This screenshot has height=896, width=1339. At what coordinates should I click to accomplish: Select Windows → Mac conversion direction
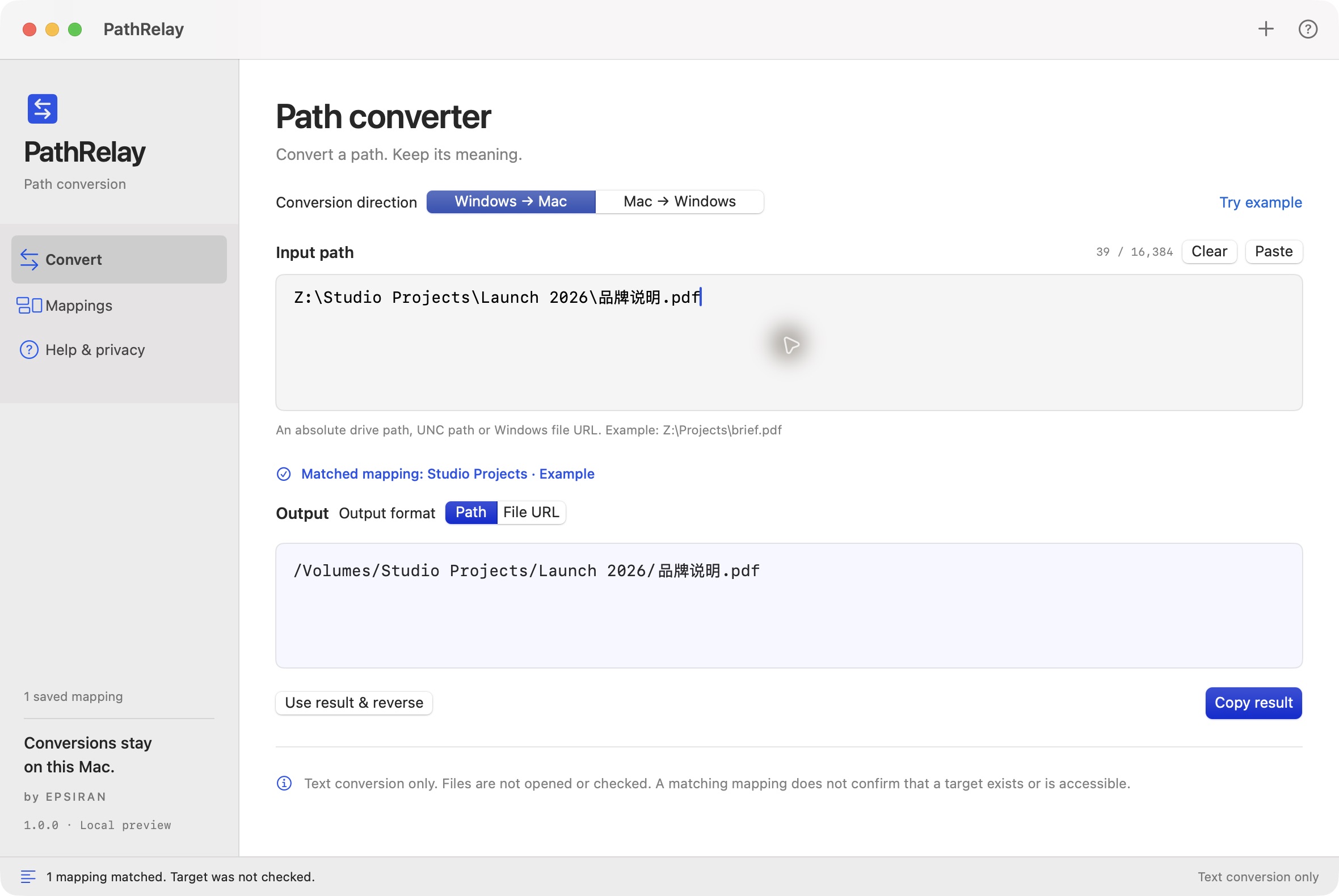tap(511, 202)
